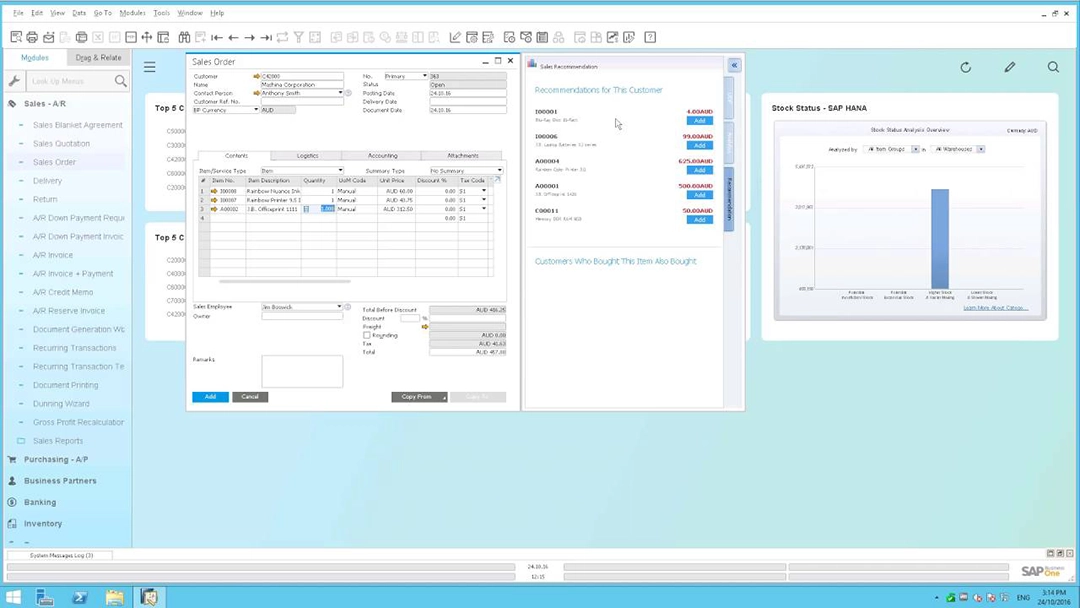The width and height of the screenshot is (1080, 608).
Task: Open SAP Business One from the taskbar
Action: click(x=149, y=597)
